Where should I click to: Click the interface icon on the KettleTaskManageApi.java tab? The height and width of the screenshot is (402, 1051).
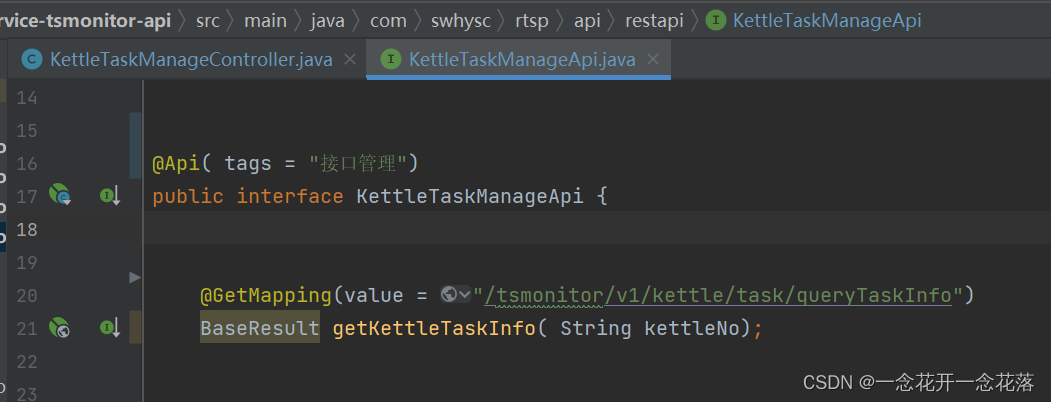point(390,60)
